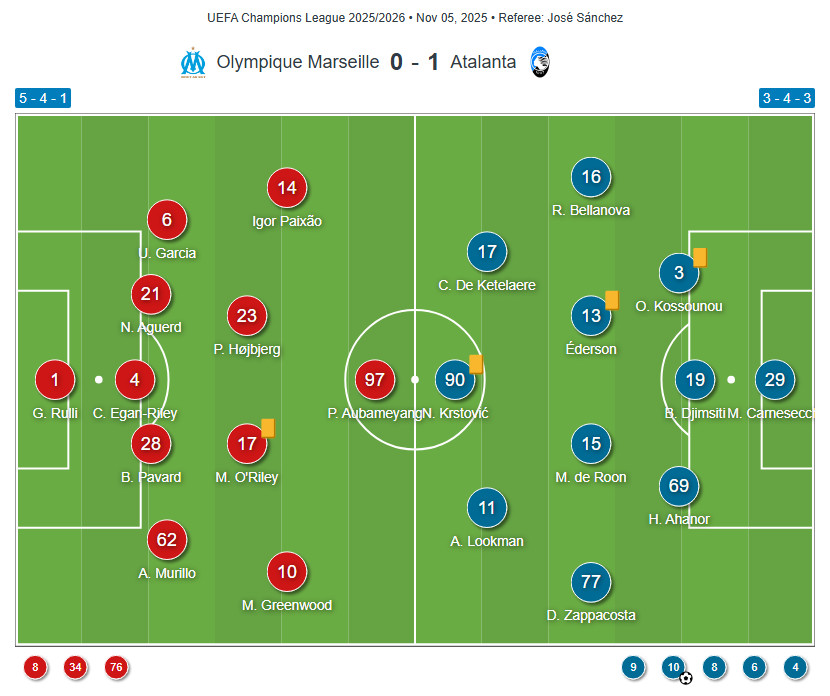Click R. Bellanova's number 16 marker
The width and height of the screenshot is (830, 696).
tap(591, 178)
